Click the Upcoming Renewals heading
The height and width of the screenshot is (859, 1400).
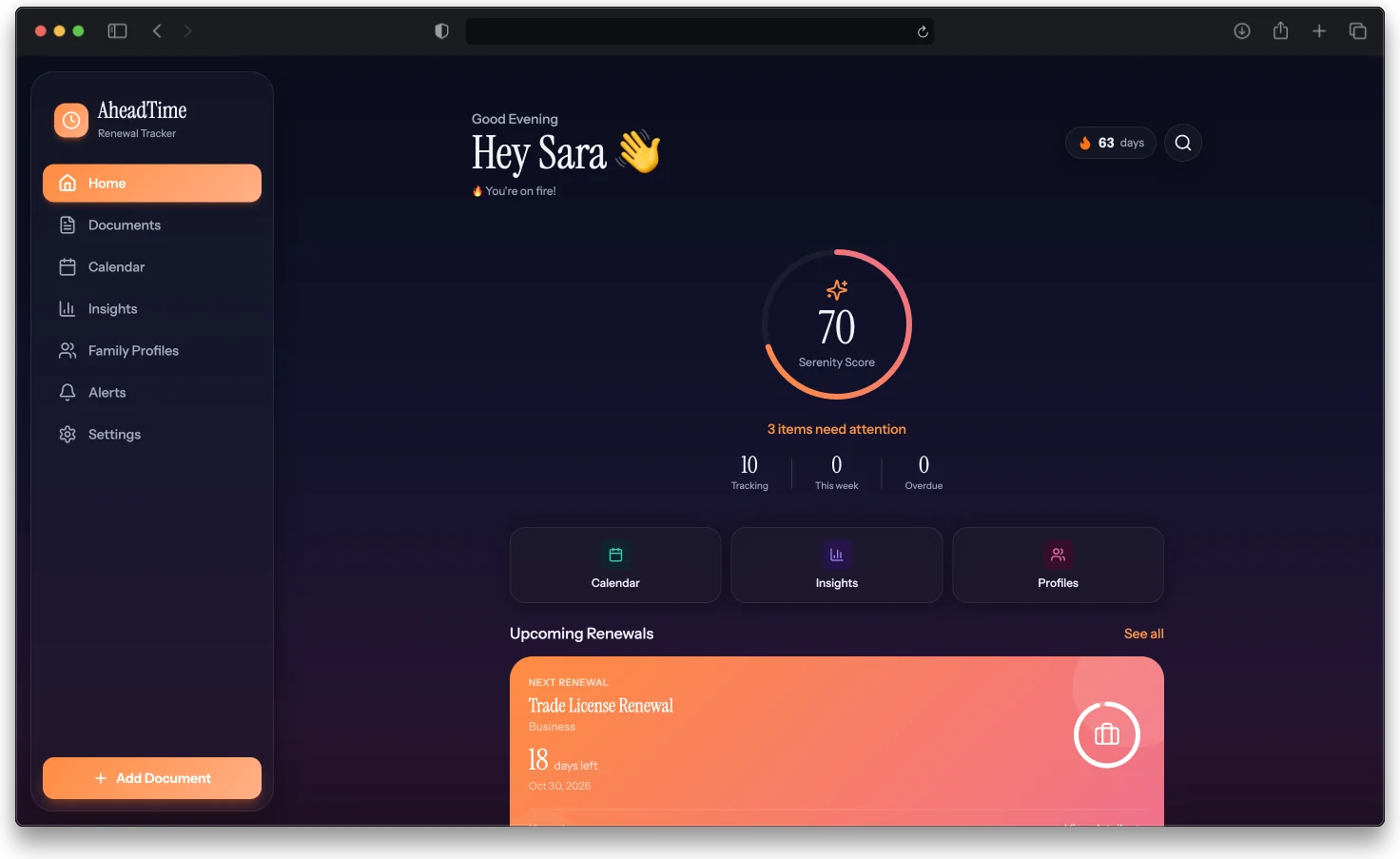point(582,634)
